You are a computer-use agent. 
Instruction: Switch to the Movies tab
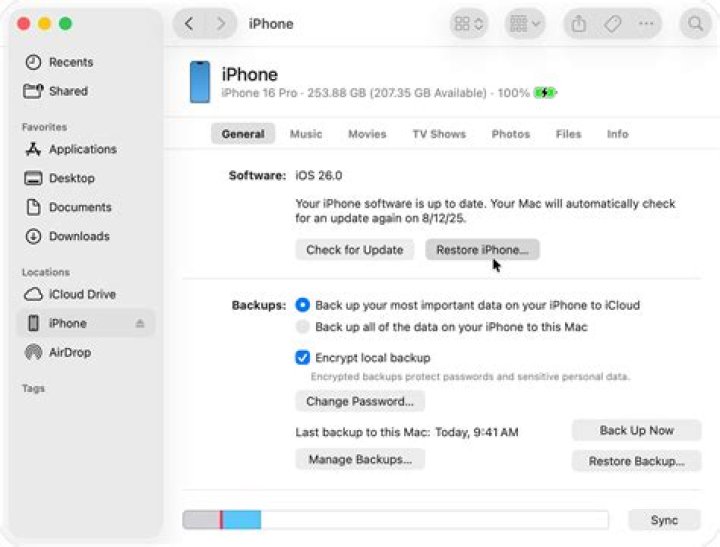point(367,134)
